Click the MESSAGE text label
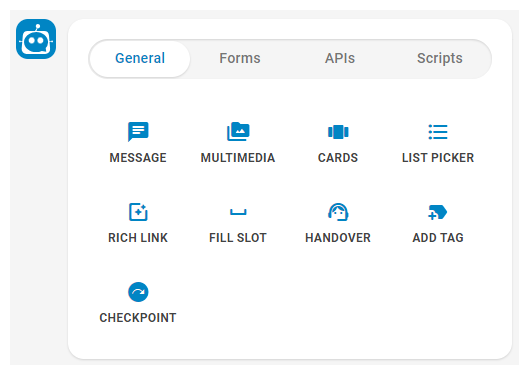 tap(138, 158)
